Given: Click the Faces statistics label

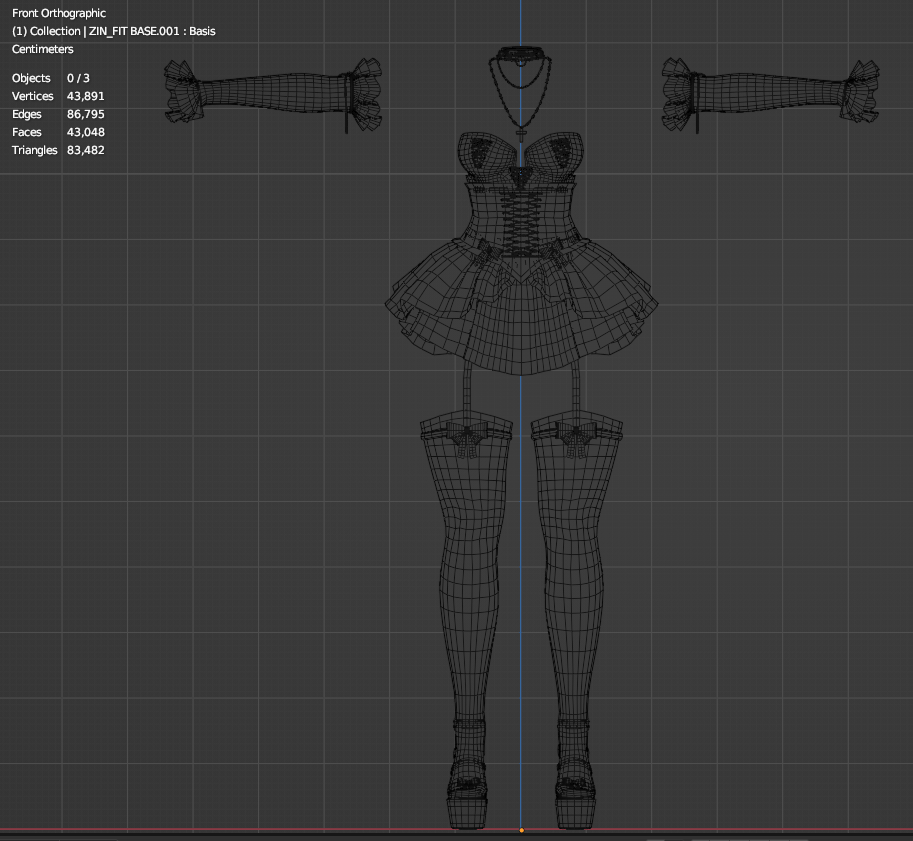Looking at the screenshot, I should click(x=26, y=132).
